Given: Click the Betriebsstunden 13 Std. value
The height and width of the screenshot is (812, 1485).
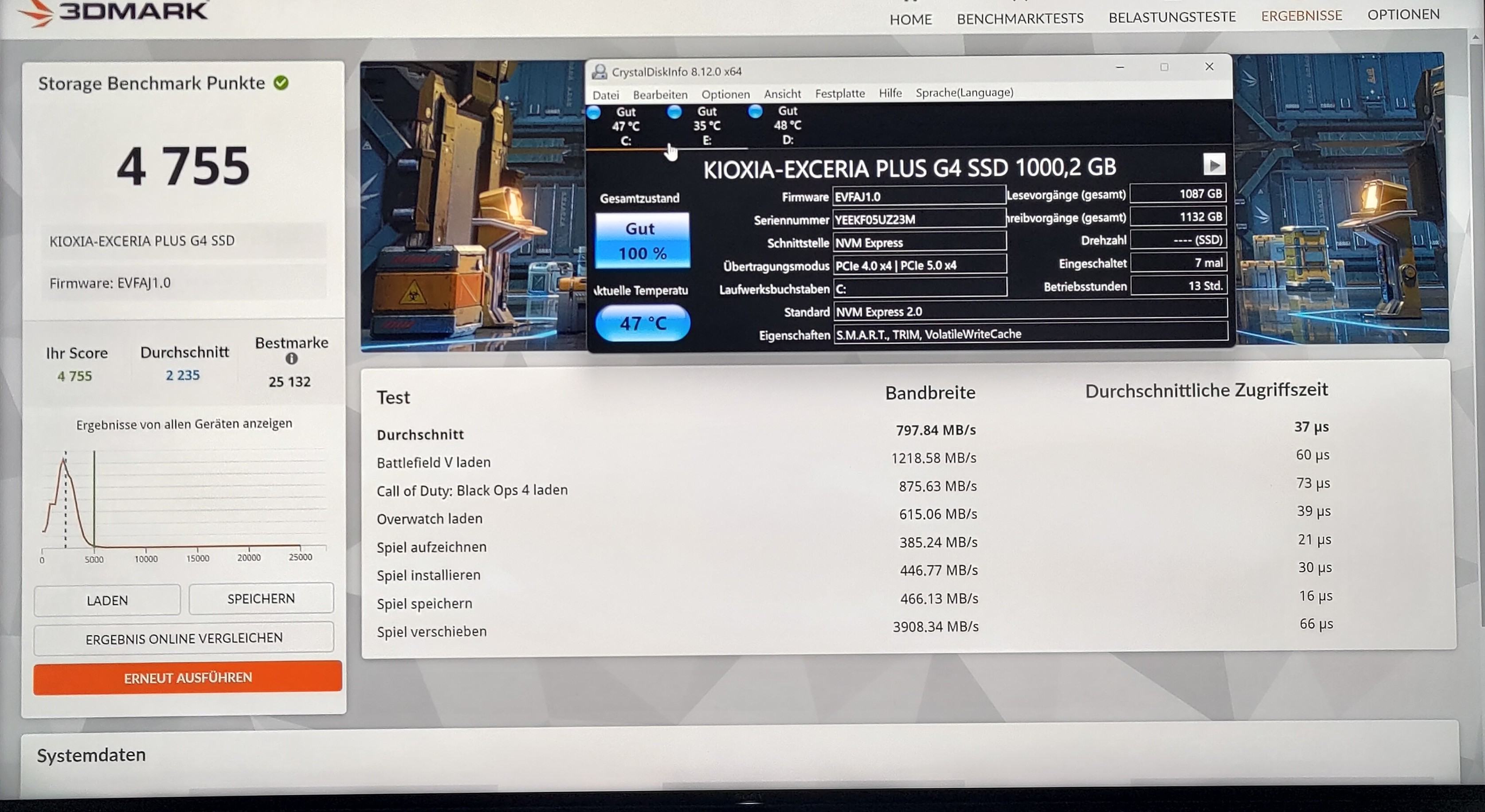Looking at the screenshot, I should click(x=1178, y=286).
